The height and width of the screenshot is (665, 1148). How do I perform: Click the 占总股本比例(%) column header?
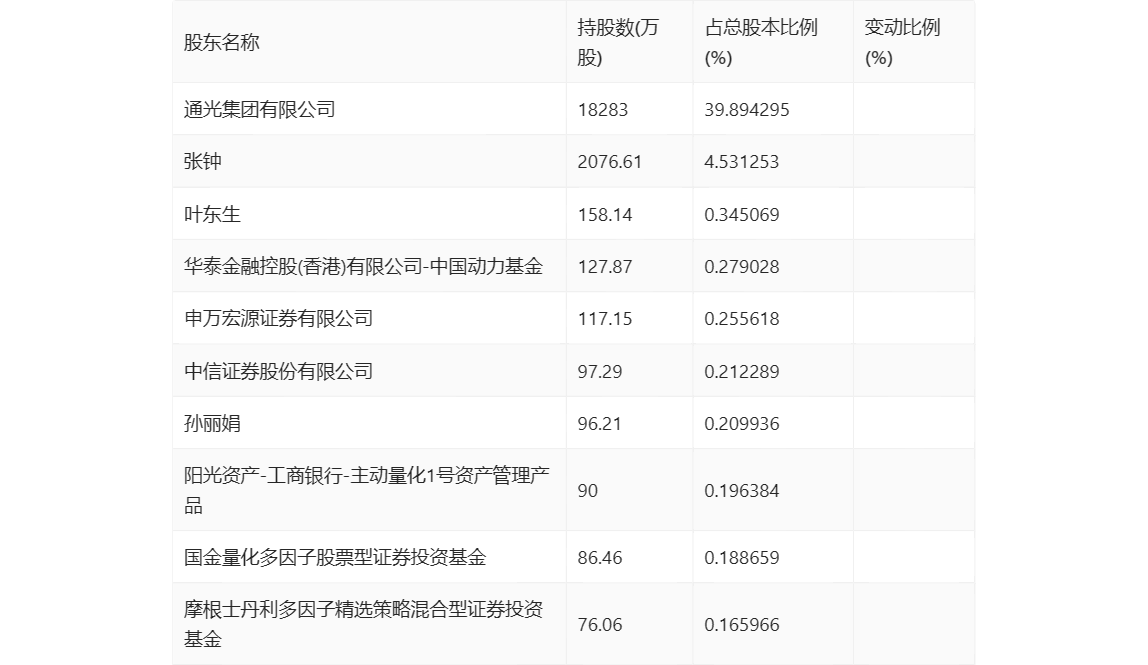pos(761,42)
